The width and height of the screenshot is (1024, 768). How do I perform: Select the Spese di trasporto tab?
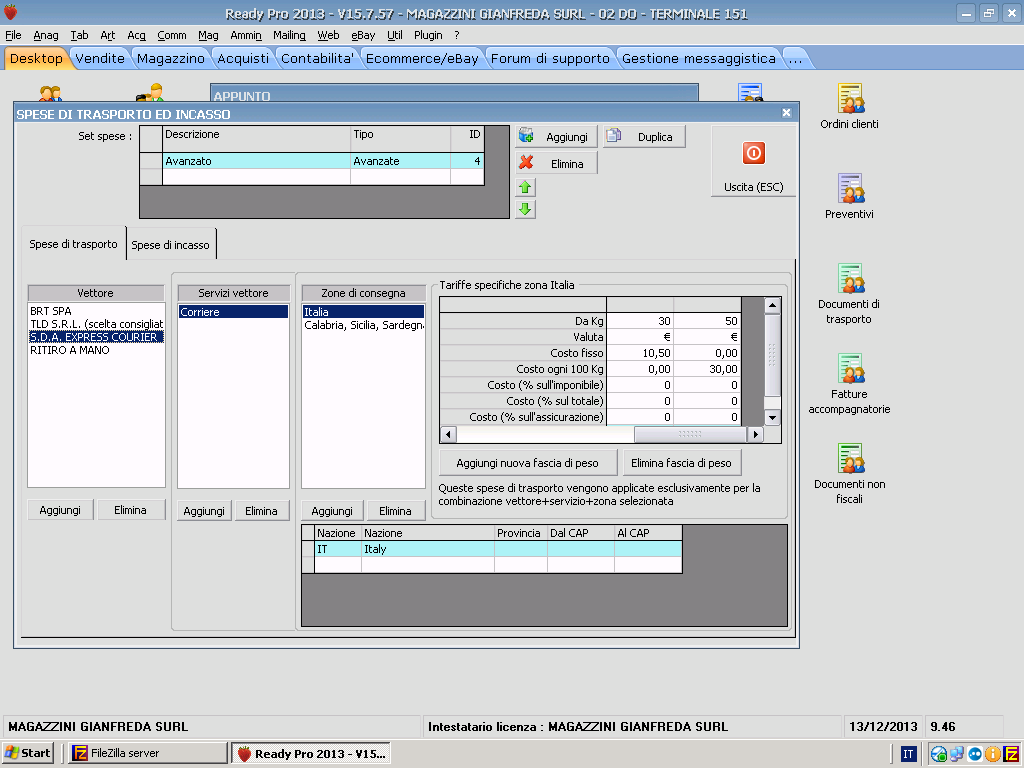pos(73,244)
